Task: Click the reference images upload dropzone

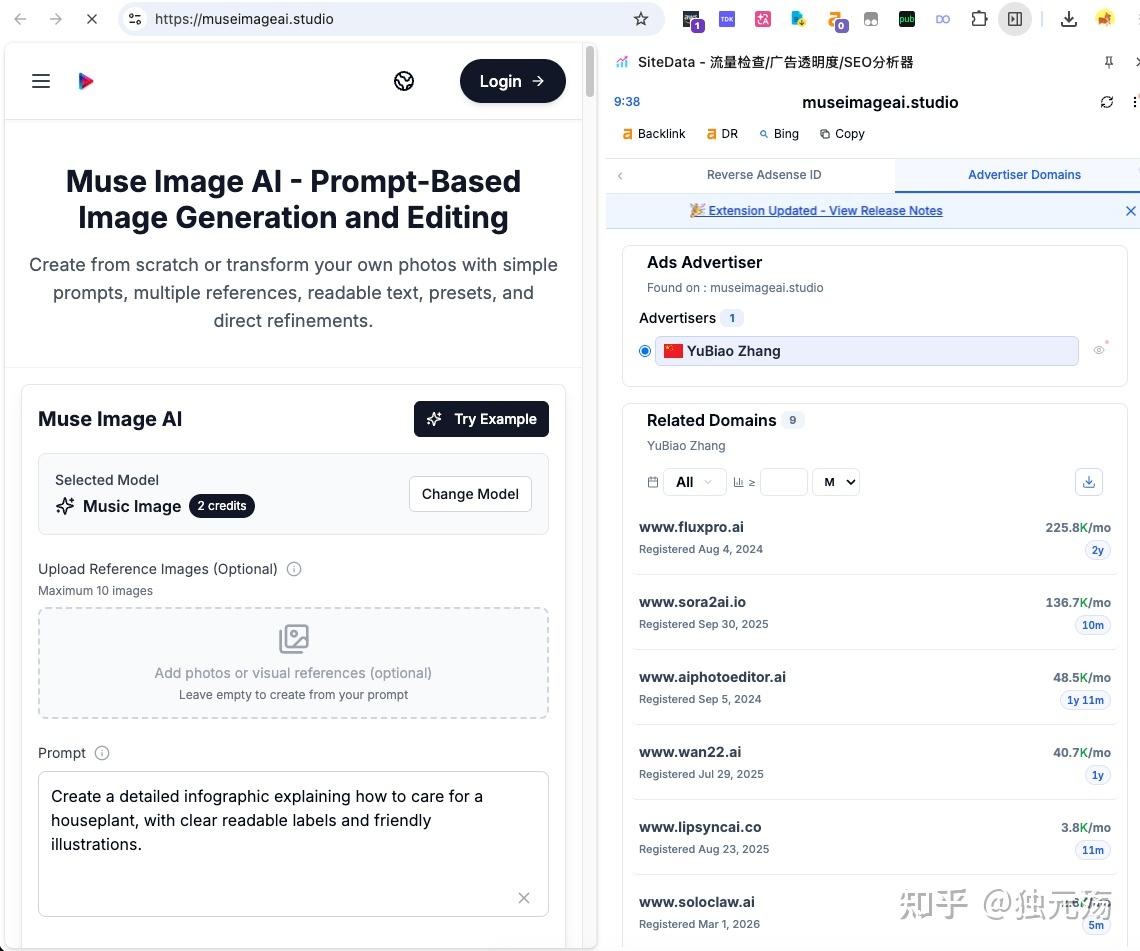Action: pos(293,663)
